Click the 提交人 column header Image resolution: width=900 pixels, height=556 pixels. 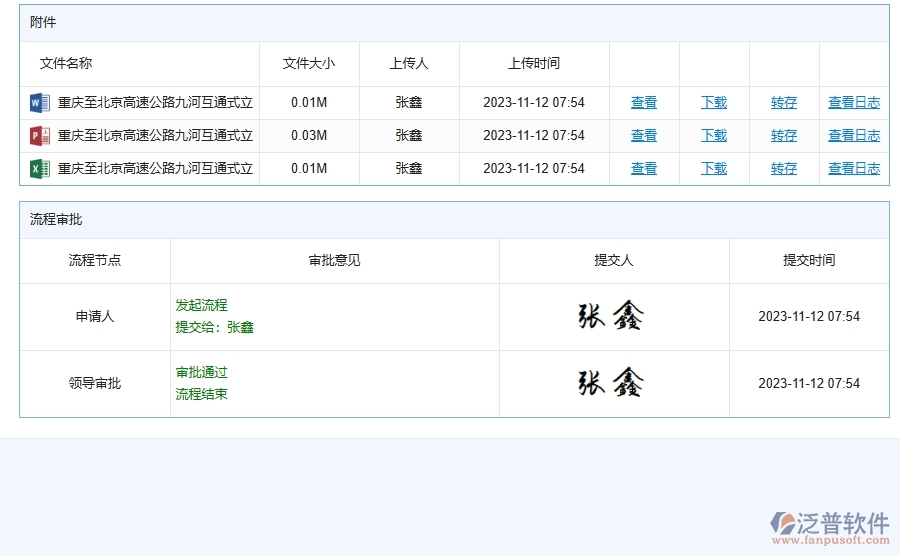(614, 260)
